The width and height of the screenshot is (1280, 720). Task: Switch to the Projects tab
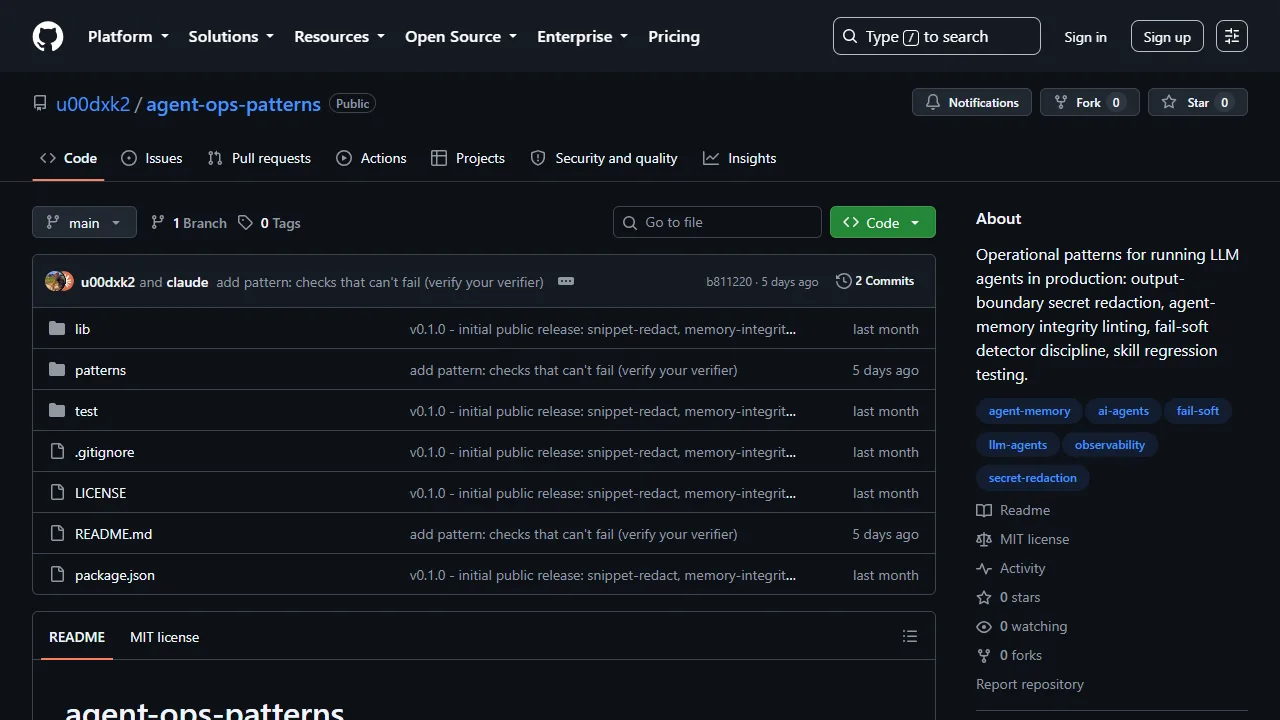[x=468, y=159]
